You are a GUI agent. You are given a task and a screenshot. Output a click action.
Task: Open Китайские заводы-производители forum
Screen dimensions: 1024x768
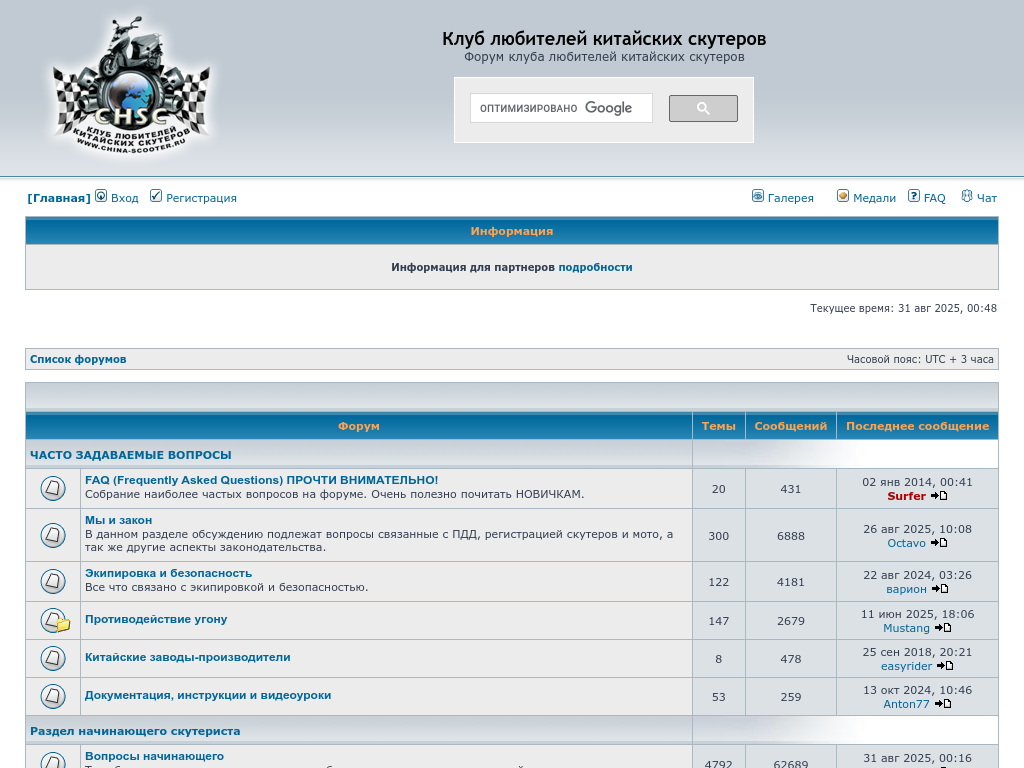(187, 657)
